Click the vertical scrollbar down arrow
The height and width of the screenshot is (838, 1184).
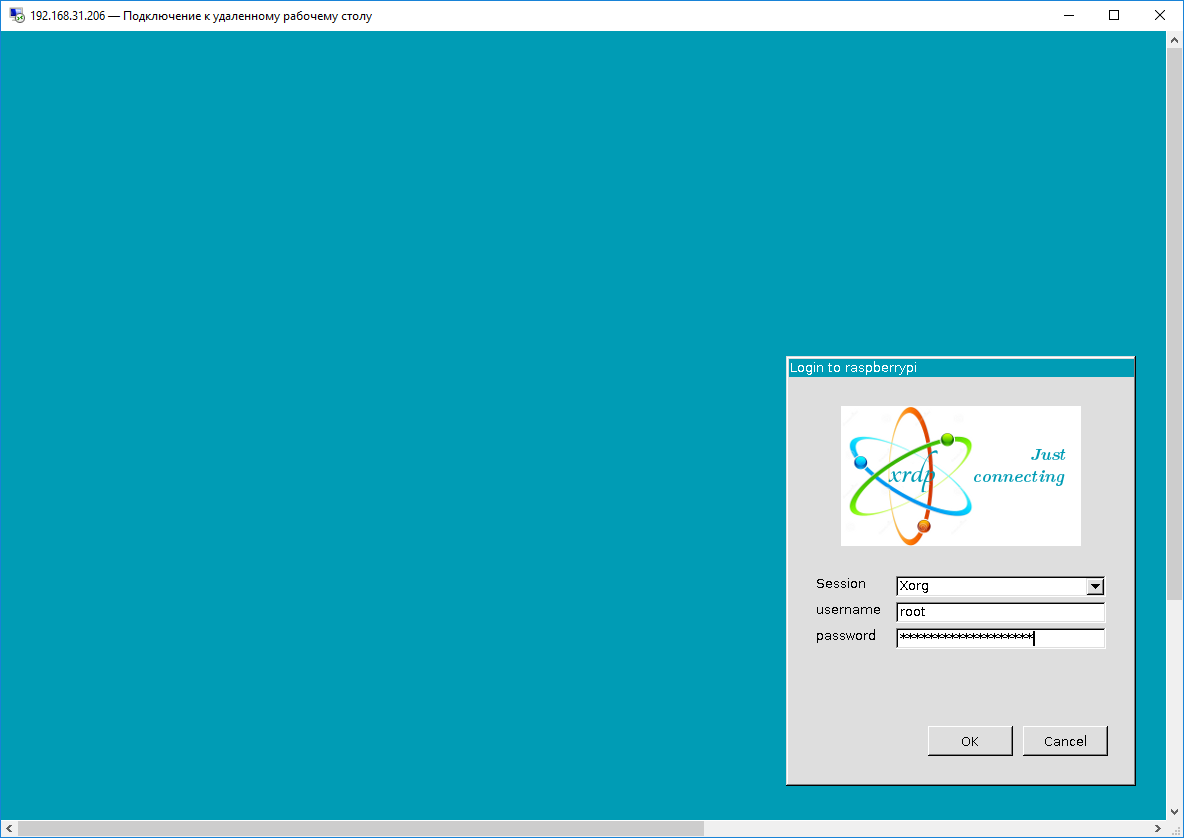(1174, 812)
